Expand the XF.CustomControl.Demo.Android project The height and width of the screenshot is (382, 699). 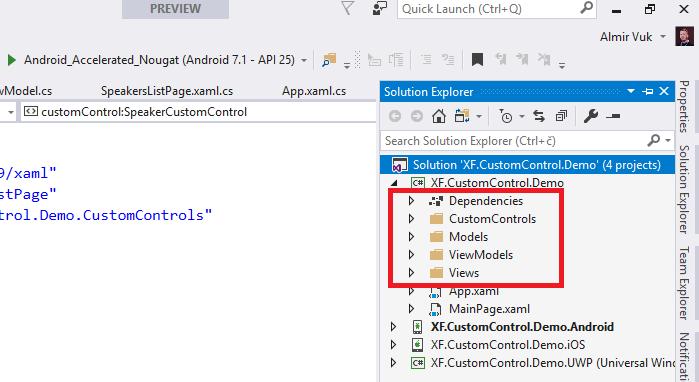point(393,327)
